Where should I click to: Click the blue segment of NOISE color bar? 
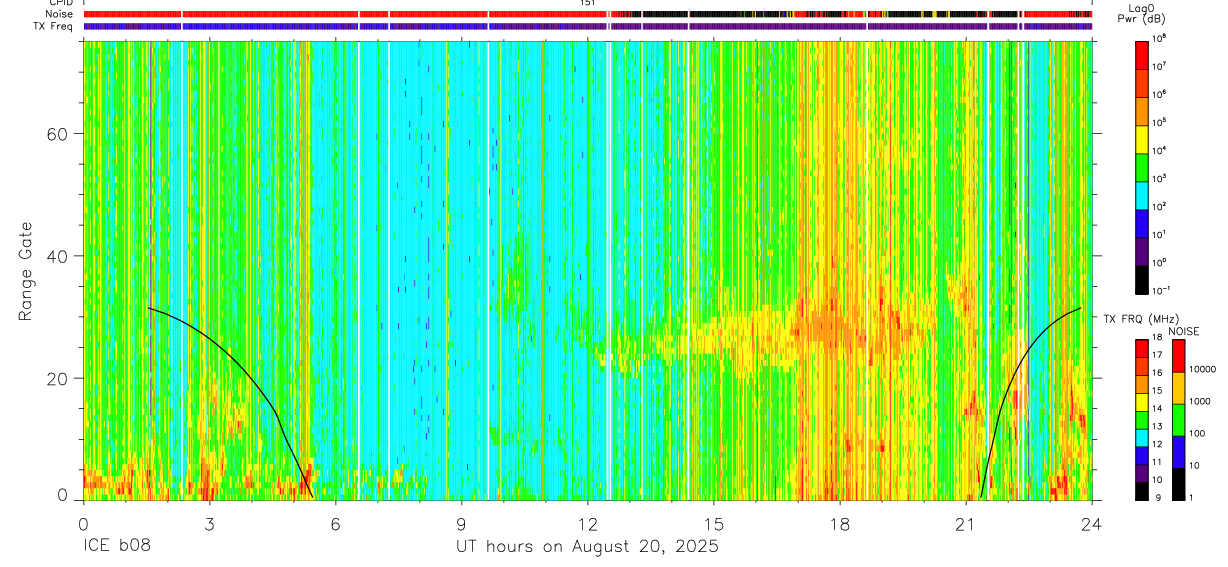pyautogui.click(x=1178, y=451)
